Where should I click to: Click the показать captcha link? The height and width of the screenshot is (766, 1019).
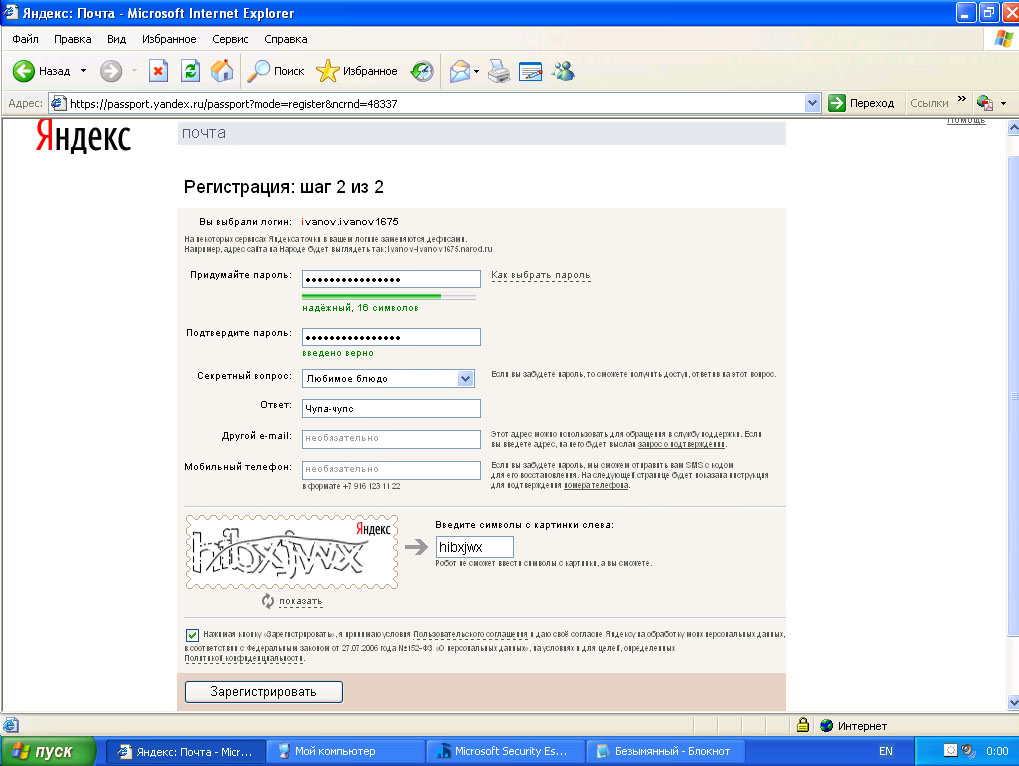pos(300,601)
